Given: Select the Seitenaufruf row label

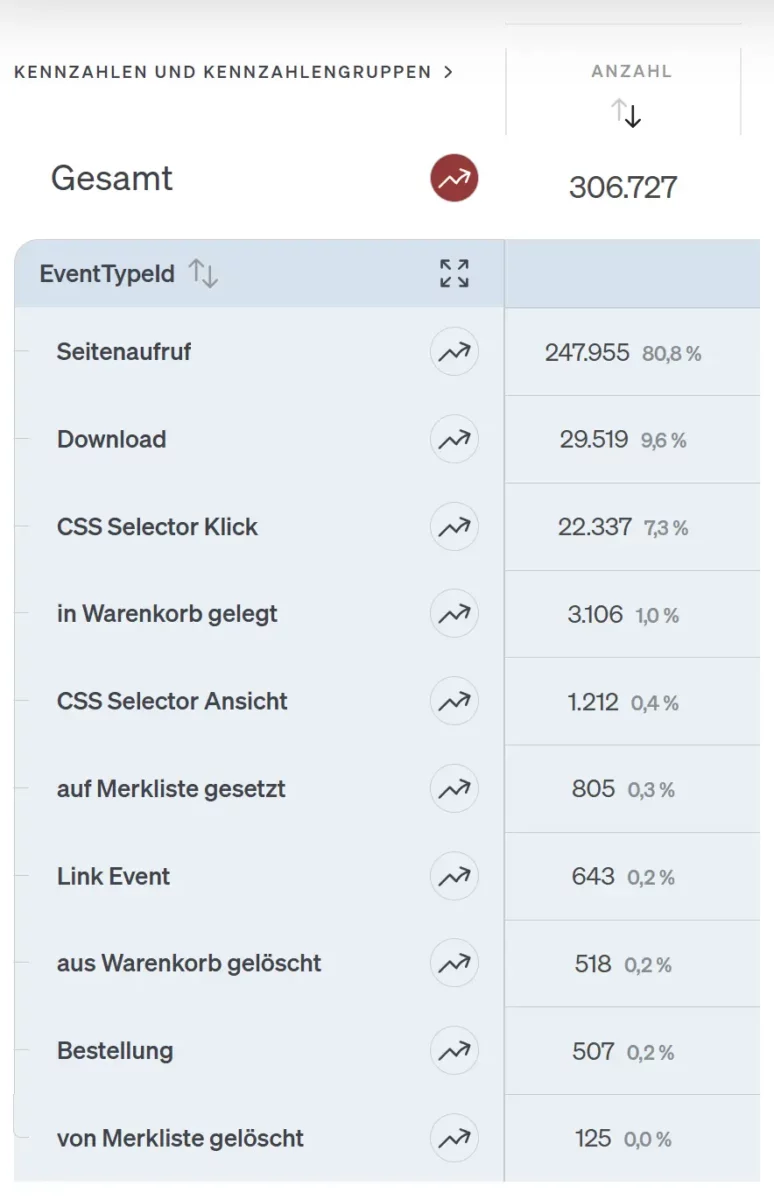Looking at the screenshot, I should click(x=124, y=352).
